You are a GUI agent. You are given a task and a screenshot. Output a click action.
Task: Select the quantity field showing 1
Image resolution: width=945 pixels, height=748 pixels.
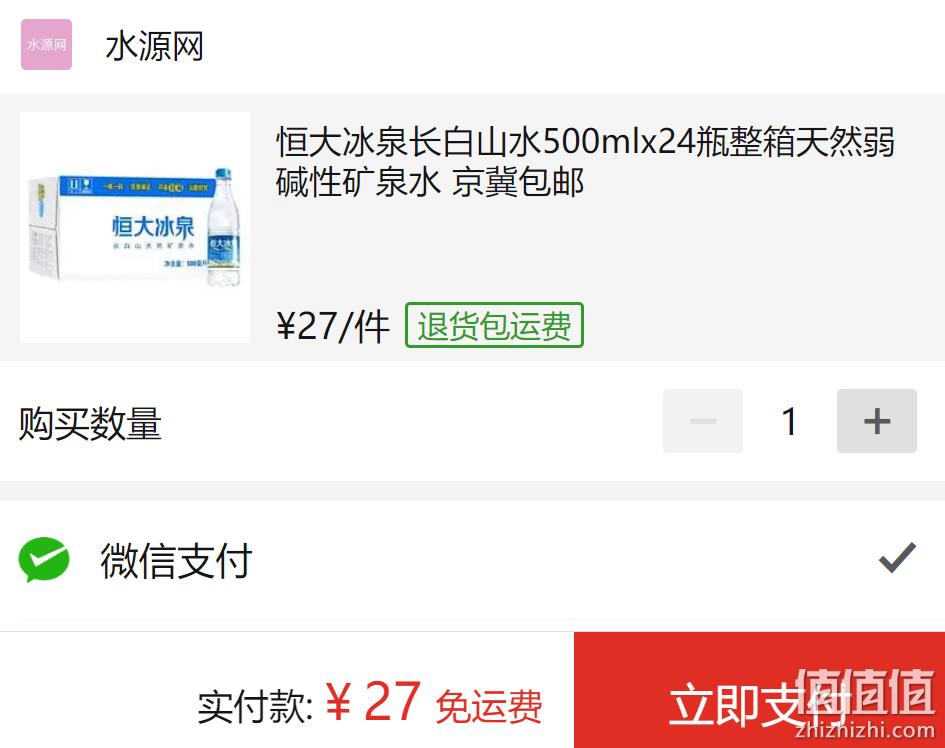coord(790,421)
